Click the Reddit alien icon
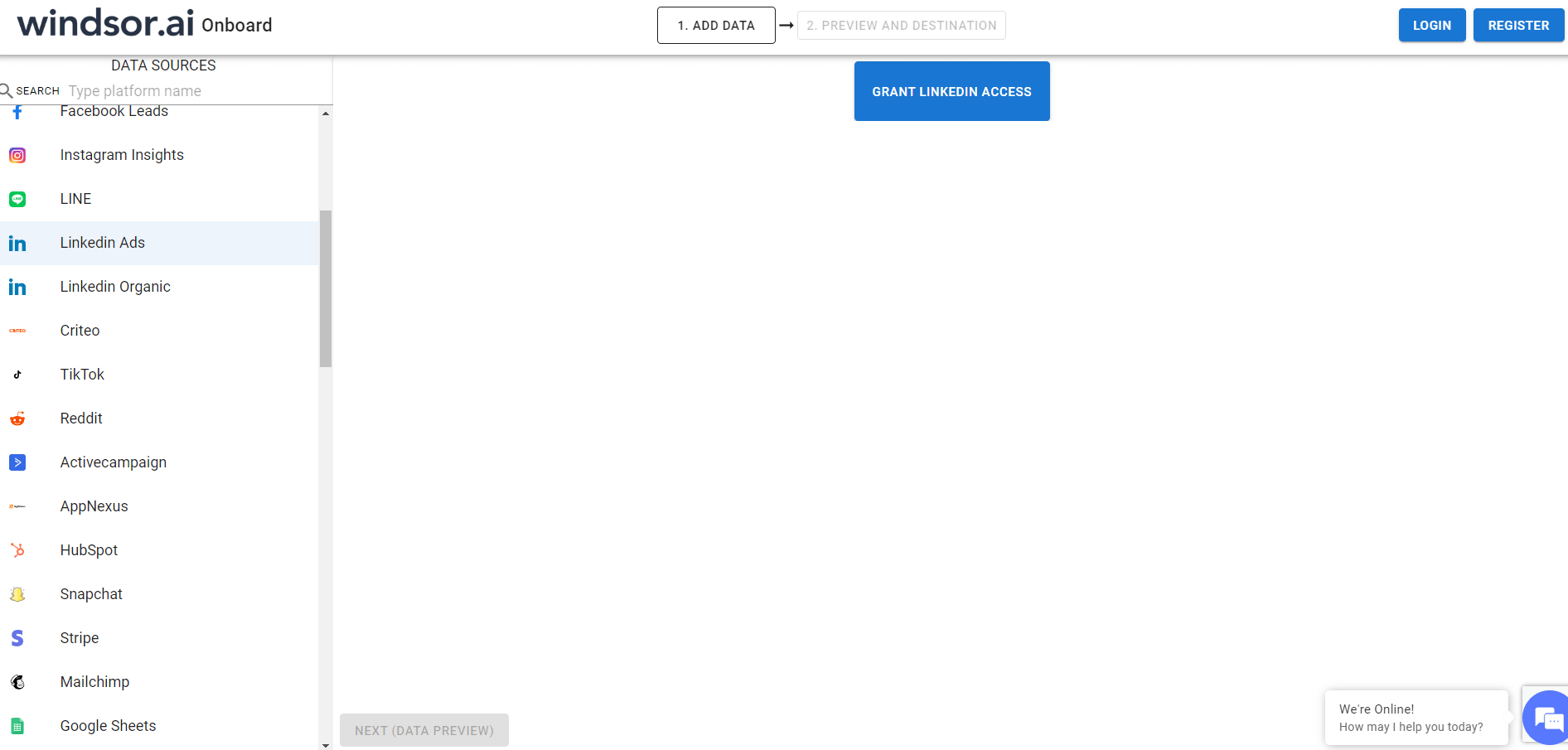Viewport: 1568px width, 750px height. point(17,419)
